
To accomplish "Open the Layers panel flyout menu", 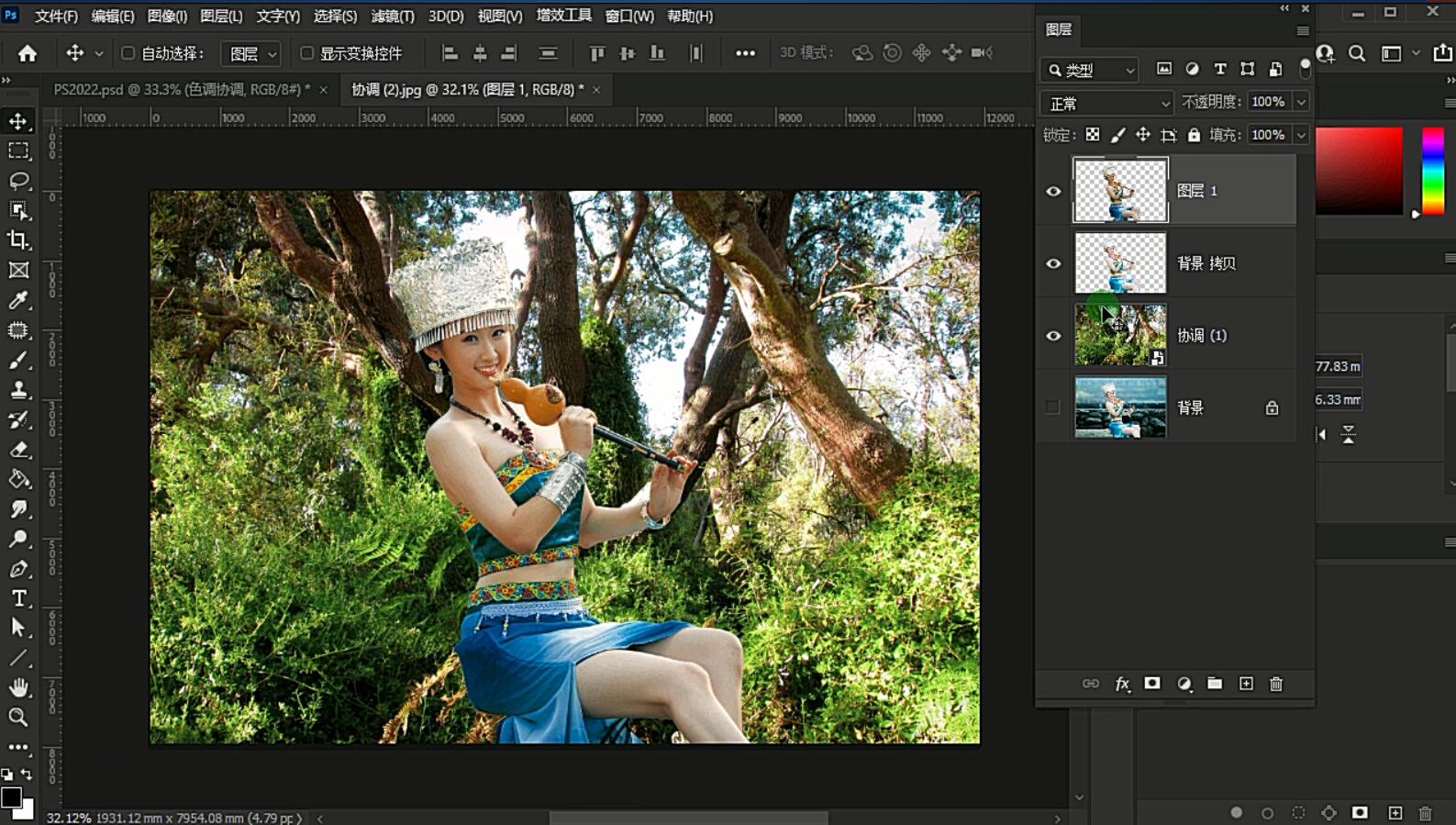I will pyautogui.click(x=1302, y=30).
